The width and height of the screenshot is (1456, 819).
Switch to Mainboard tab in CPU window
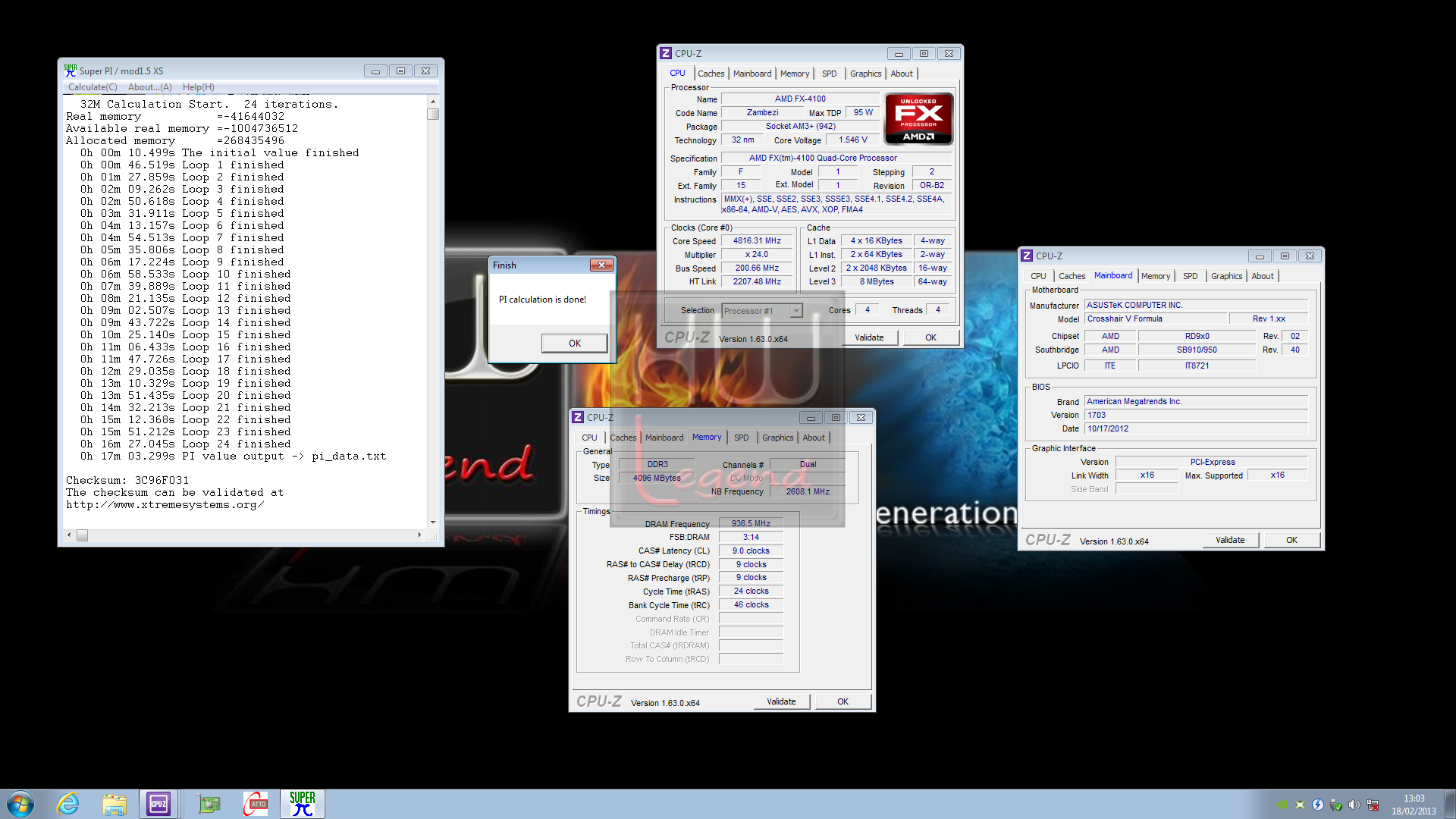coord(752,74)
